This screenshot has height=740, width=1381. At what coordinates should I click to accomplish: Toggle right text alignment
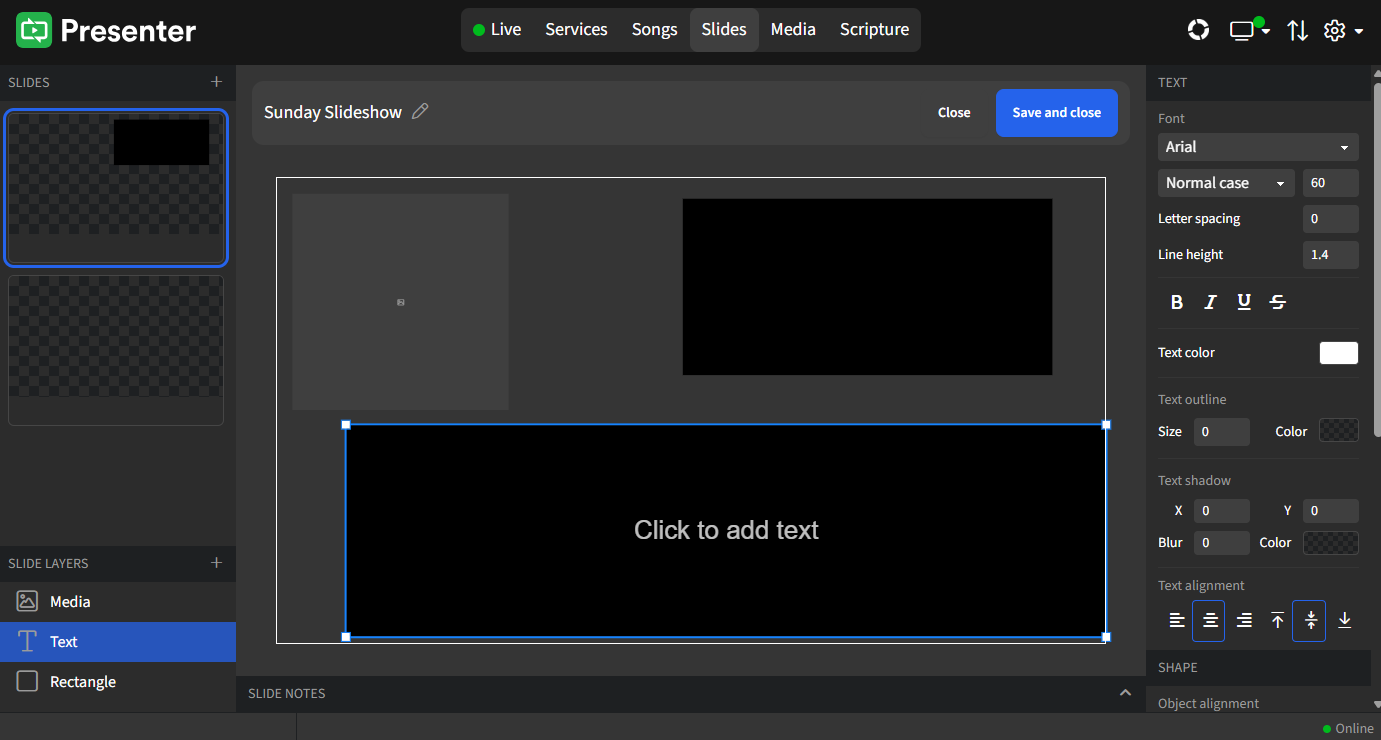[1243, 620]
